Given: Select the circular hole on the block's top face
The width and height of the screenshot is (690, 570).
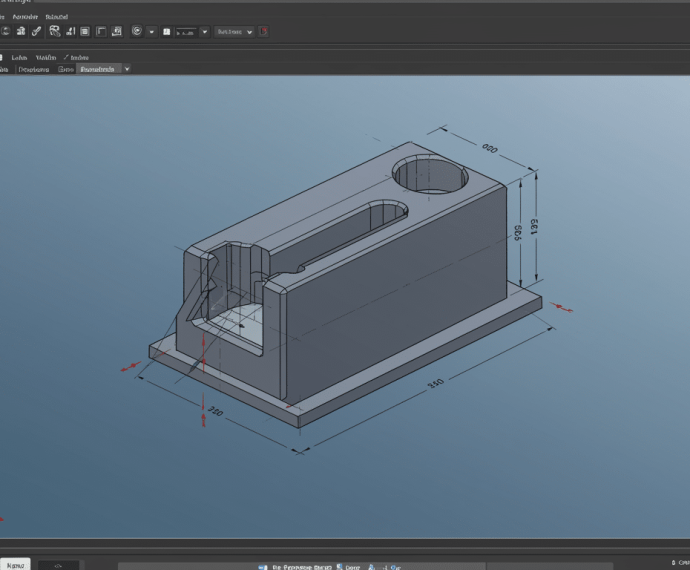Looking at the screenshot, I should [x=430, y=175].
